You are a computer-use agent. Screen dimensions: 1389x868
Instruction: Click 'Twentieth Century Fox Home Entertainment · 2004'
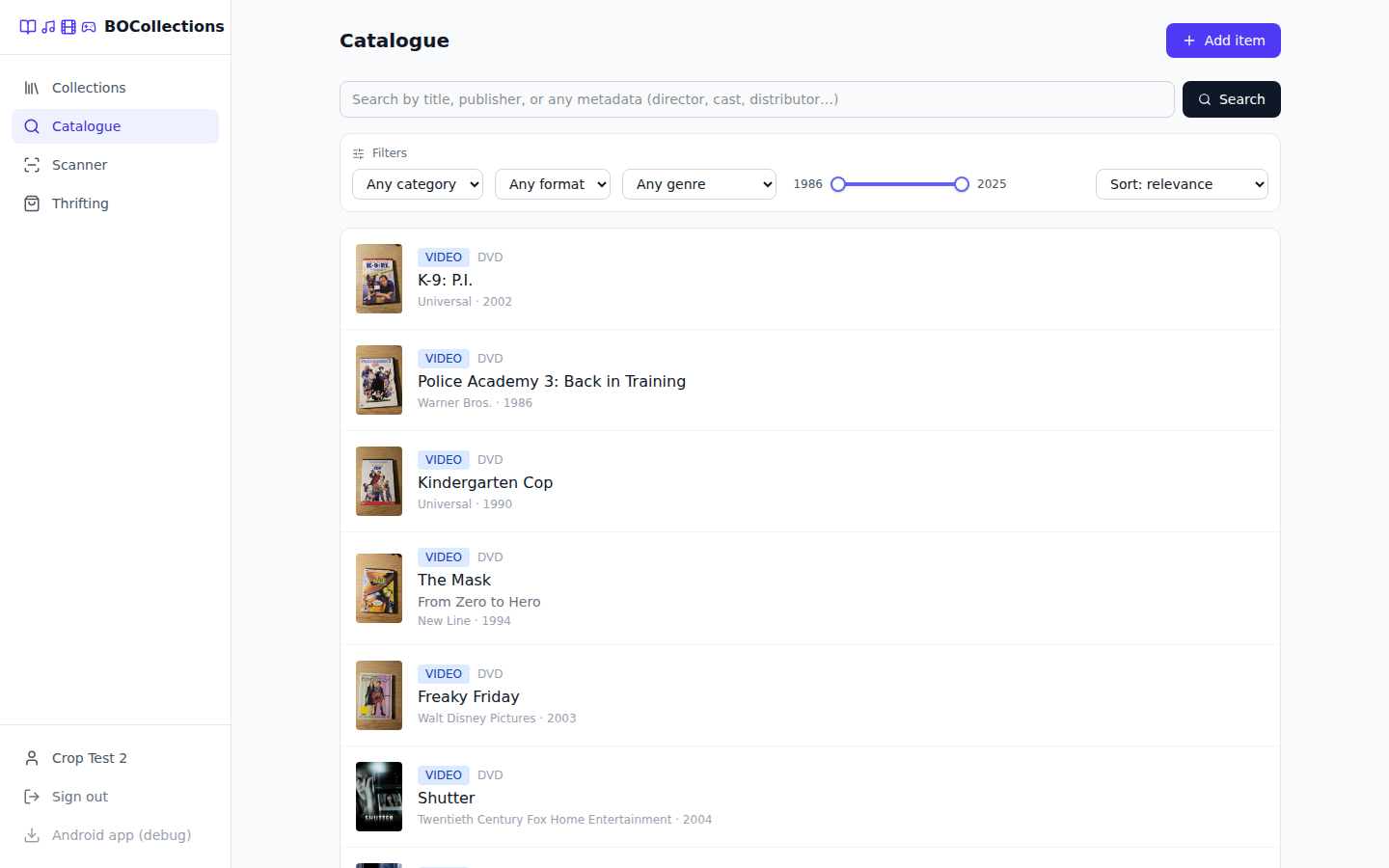pos(565,820)
